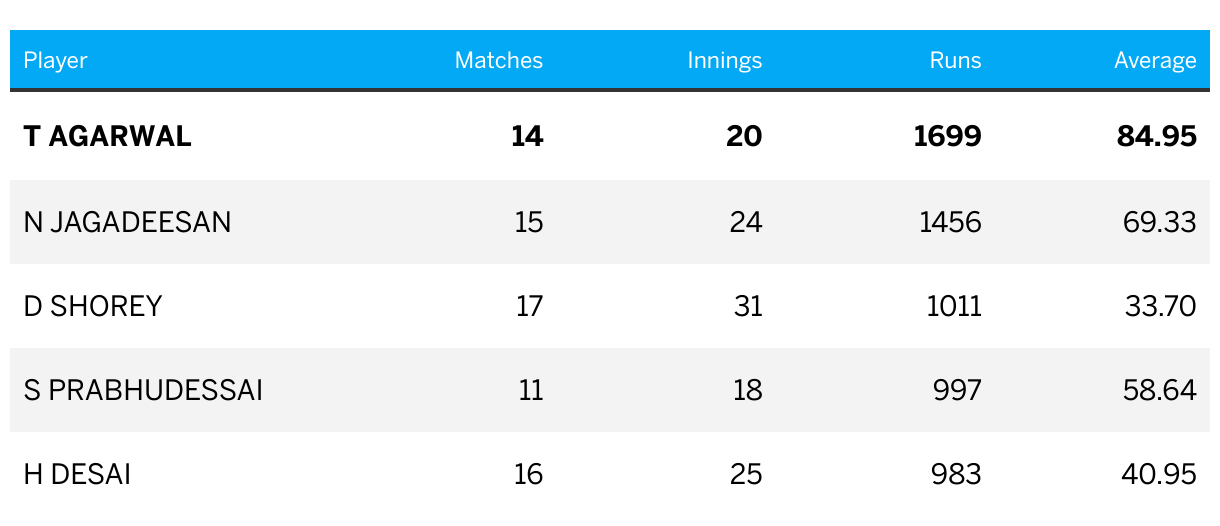The width and height of the screenshot is (1220, 526).
Task: Click the 40.95 average value
Action: click(x=1159, y=473)
